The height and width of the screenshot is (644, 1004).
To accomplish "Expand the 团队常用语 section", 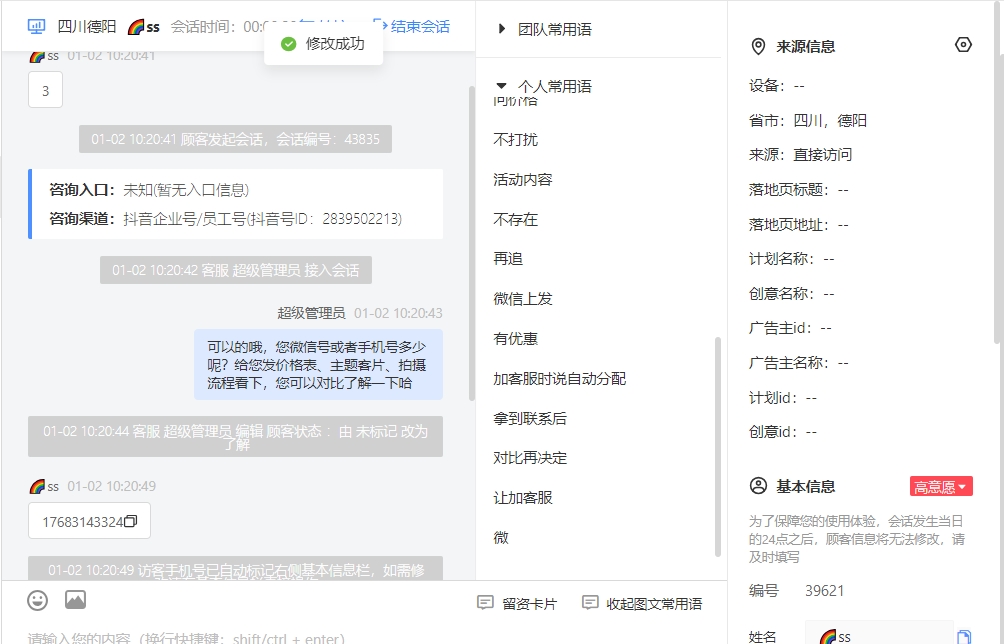I will pyautogui.click(x=555, y=29).
